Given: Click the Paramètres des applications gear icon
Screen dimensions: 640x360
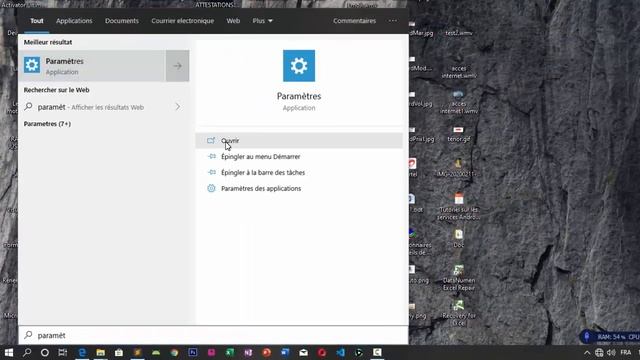Looking at the screenshot, I should (x=211, y=188).
